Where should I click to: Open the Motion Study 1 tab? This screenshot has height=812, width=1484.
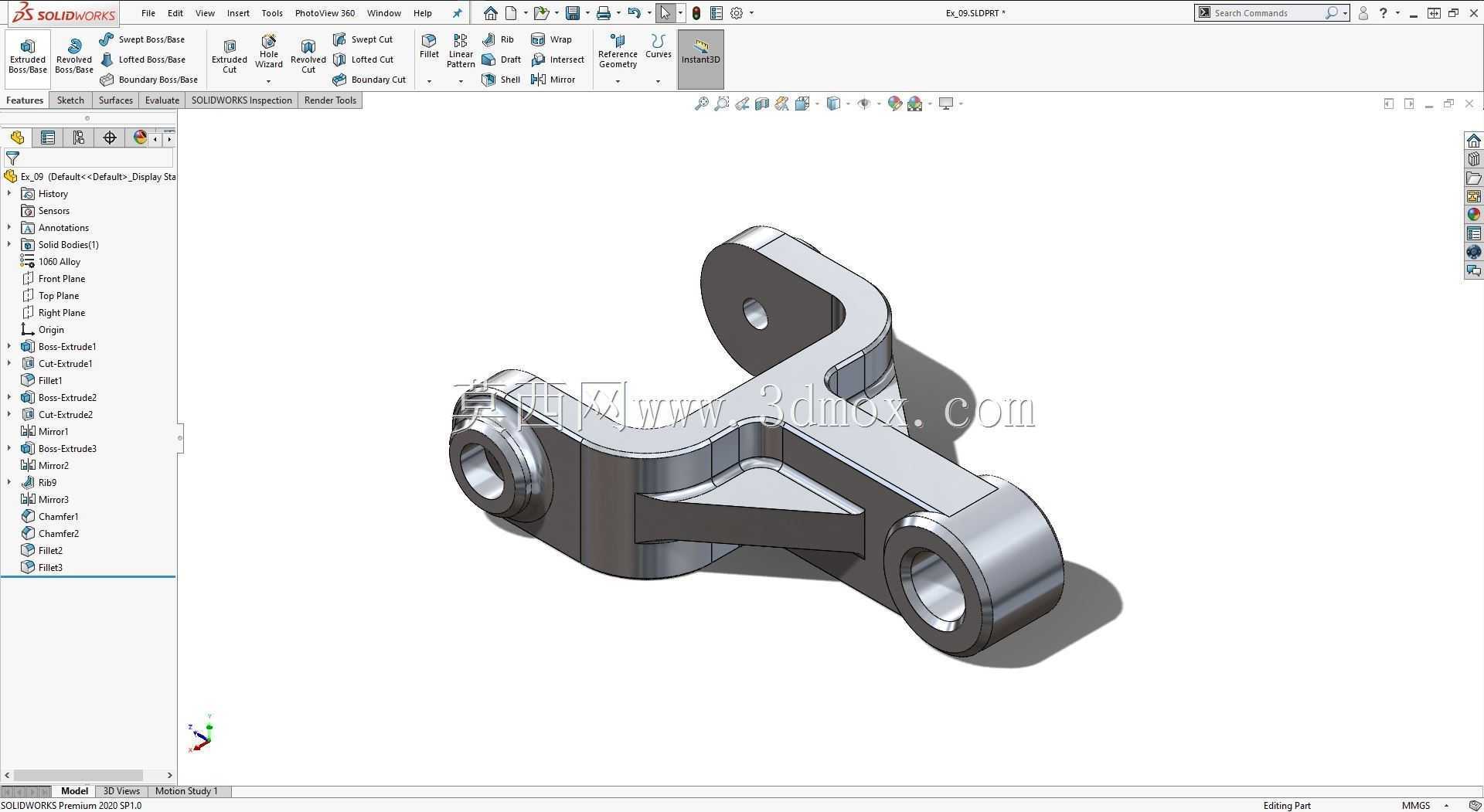[x=186, y=791]
